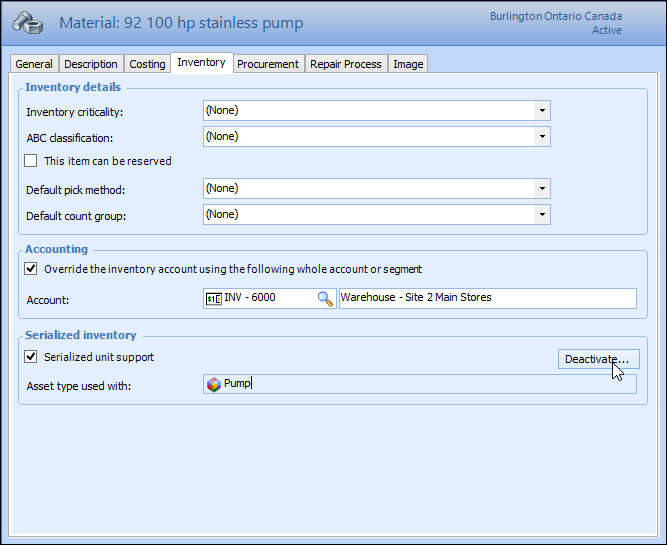Open the Description tab
This screenshot has width=667, height=545.
(x=91, y=64)
